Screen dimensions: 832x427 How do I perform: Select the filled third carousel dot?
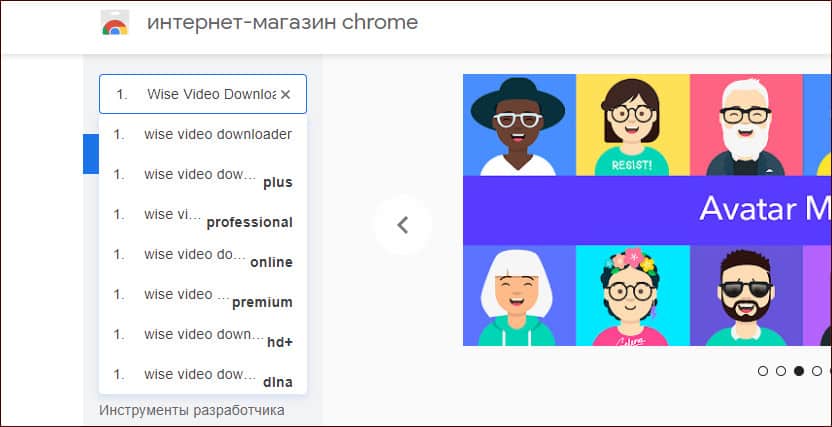click(799, 371)
